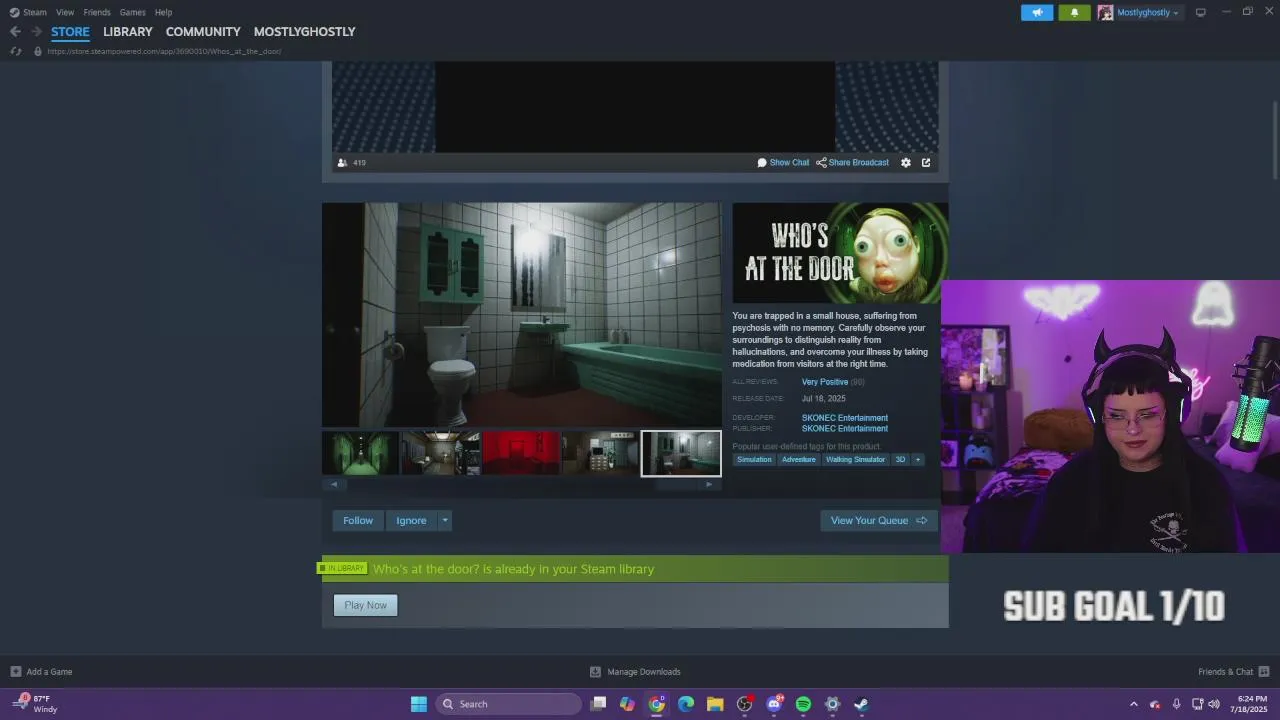Open the Steam announcements megaphone button

[x=1037, y=12]
